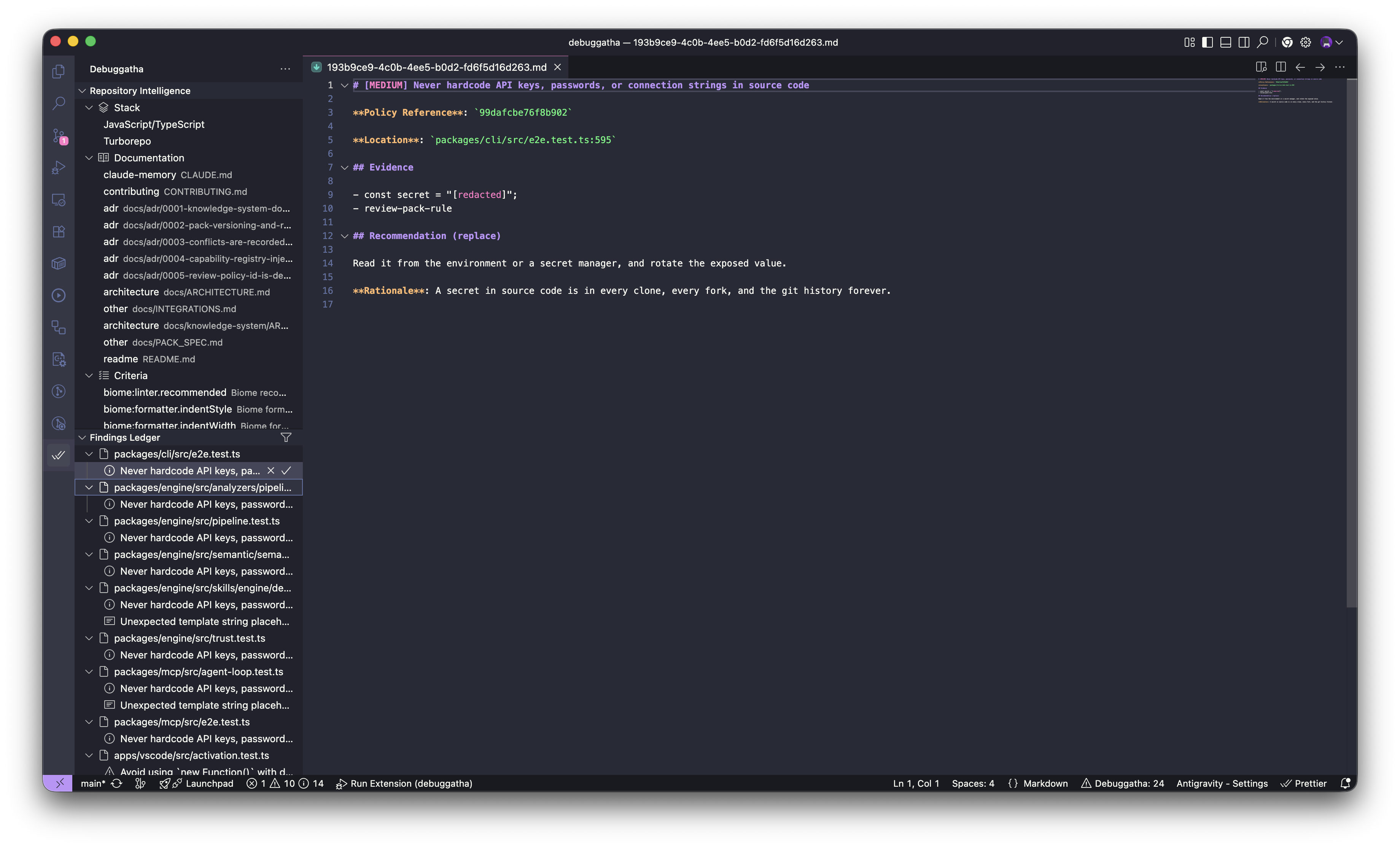Toggle the secondary sidebar visibility
This screenshot has height=848, width=1400.
click(x=1244, y=42)
